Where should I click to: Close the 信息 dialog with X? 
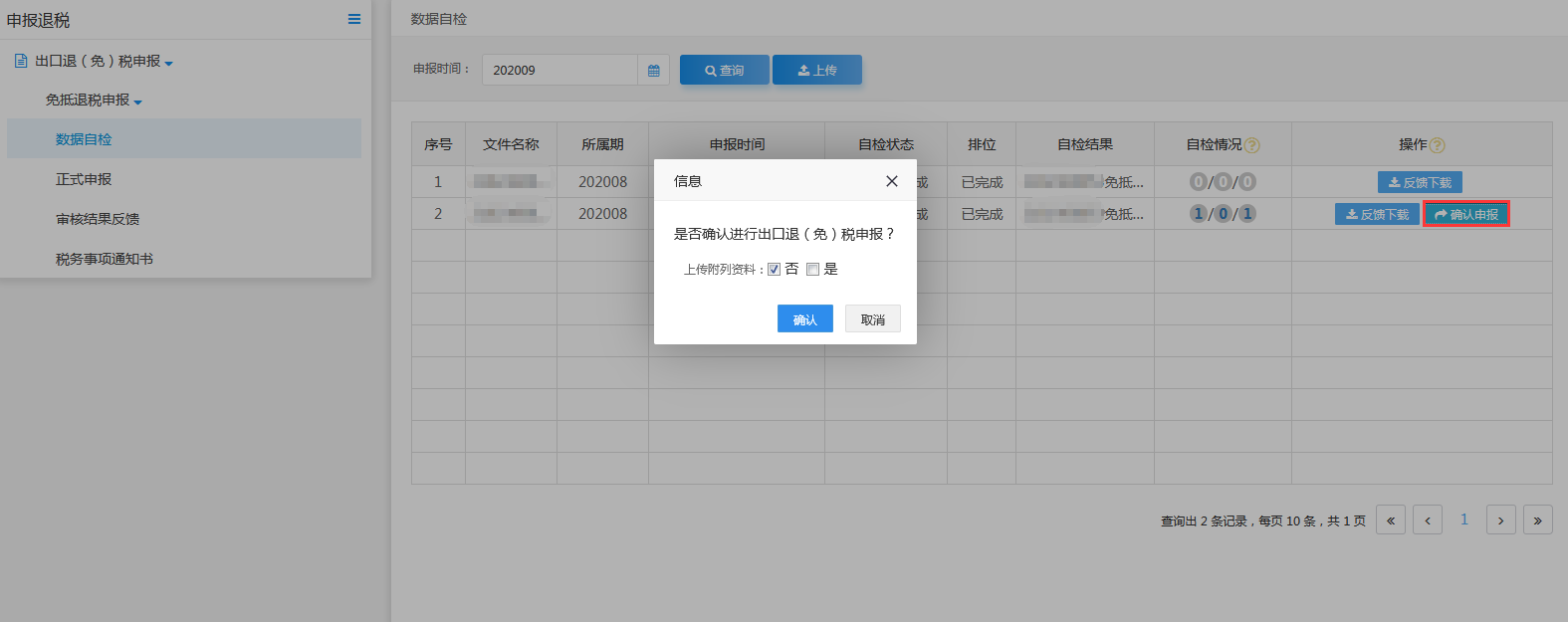pos(892,181)
